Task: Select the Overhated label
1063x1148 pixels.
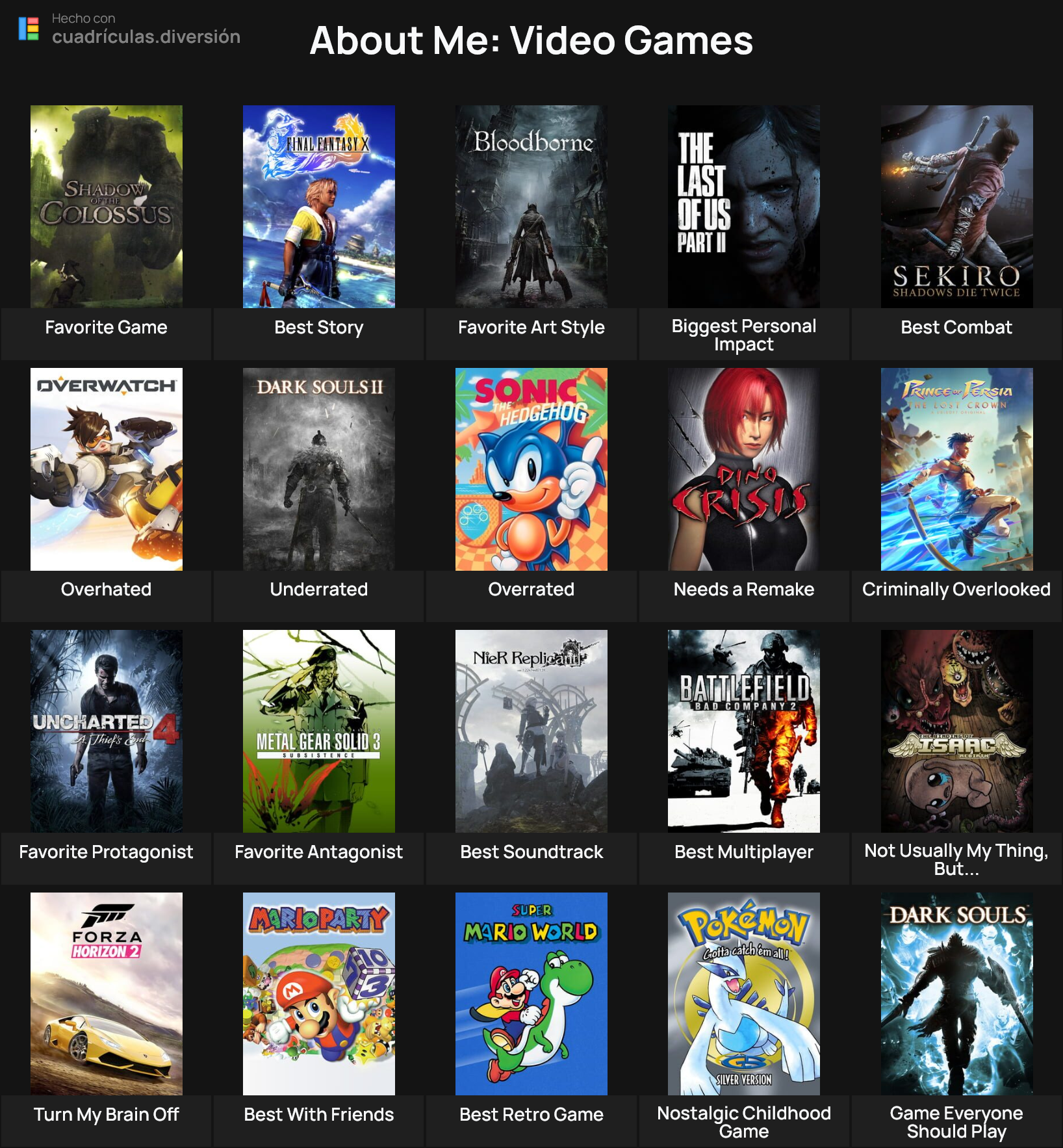Action: (107, 590)
